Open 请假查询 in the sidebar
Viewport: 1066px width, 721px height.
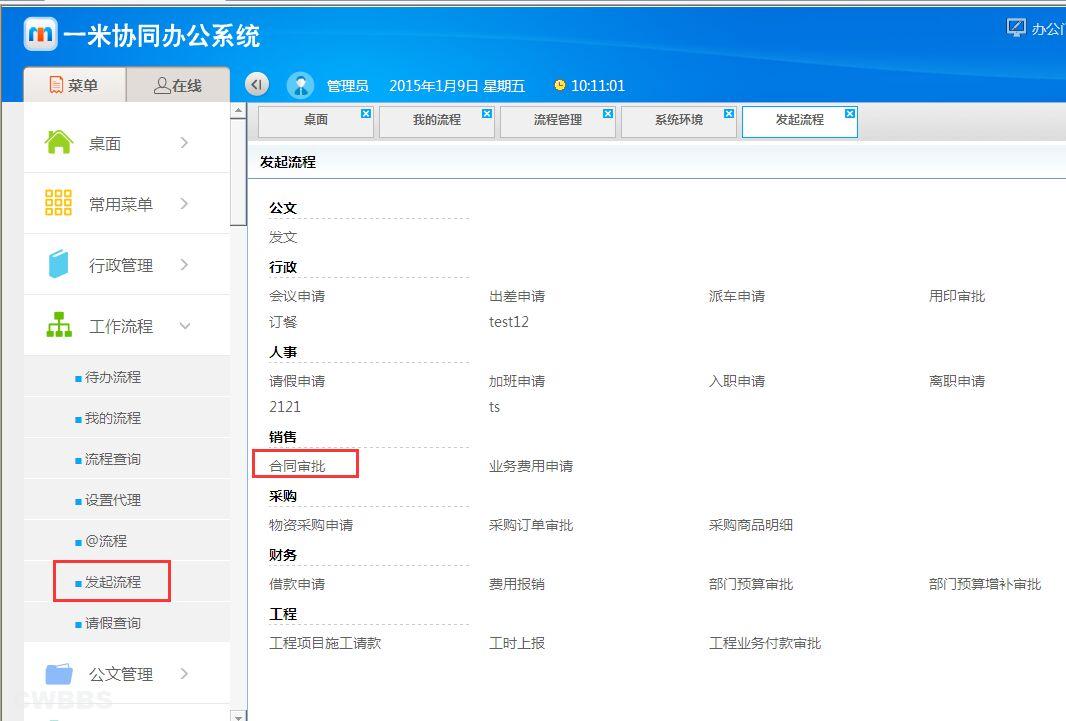[x=113, y=623]
